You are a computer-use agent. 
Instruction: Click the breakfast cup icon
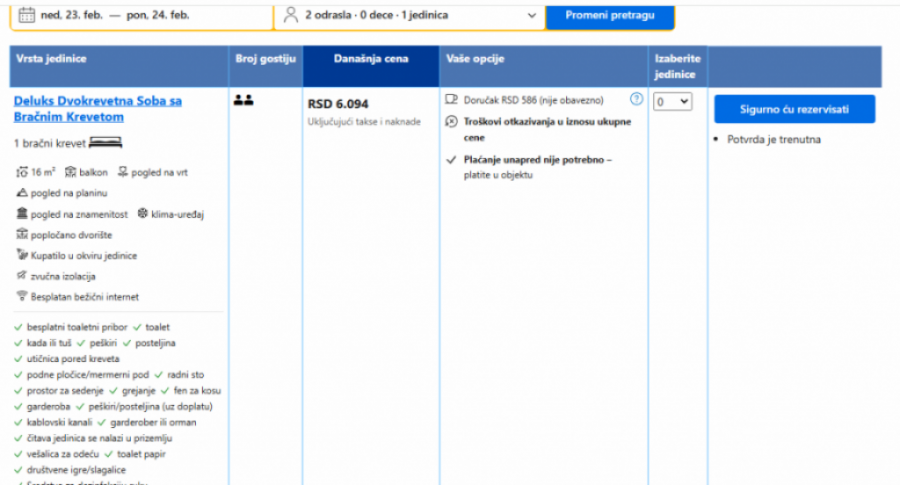451,100
